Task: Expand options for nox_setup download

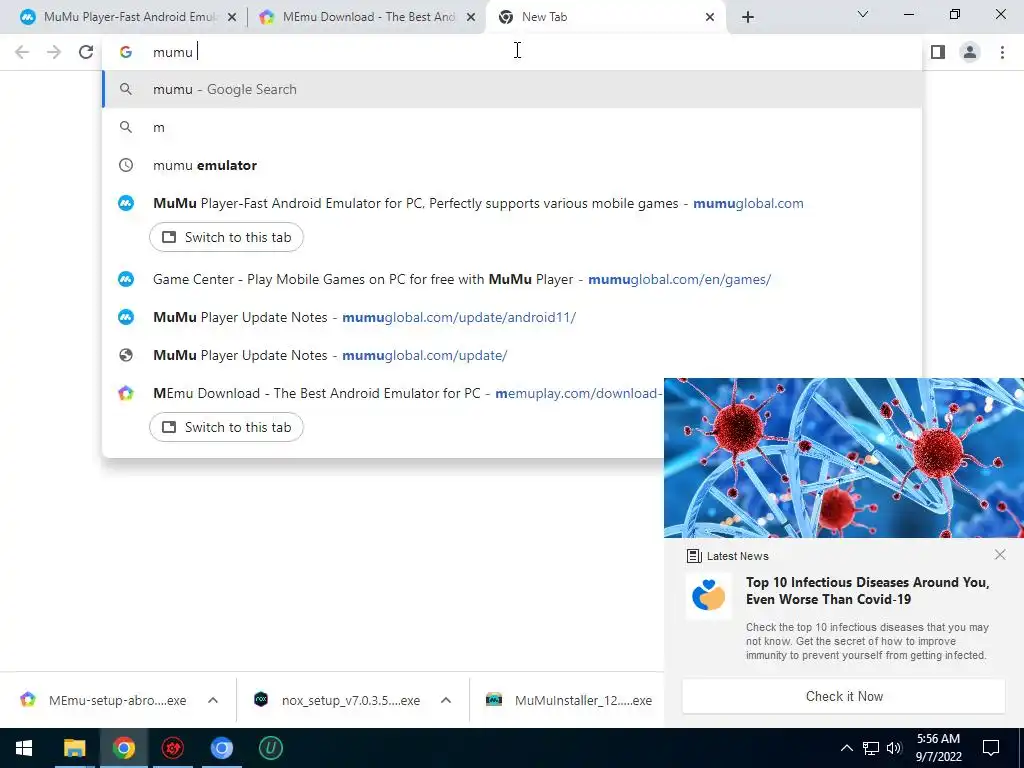Action: click(x=446, y=700)
